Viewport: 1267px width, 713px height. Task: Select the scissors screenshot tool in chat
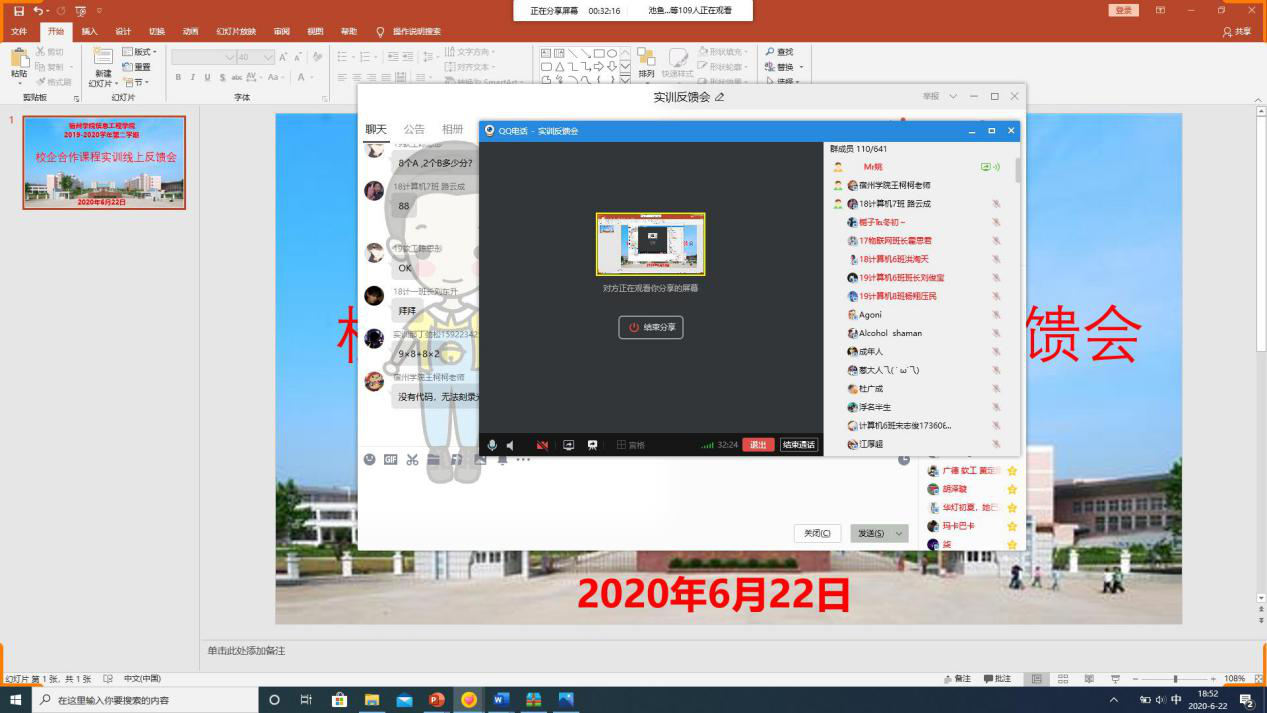412,459
